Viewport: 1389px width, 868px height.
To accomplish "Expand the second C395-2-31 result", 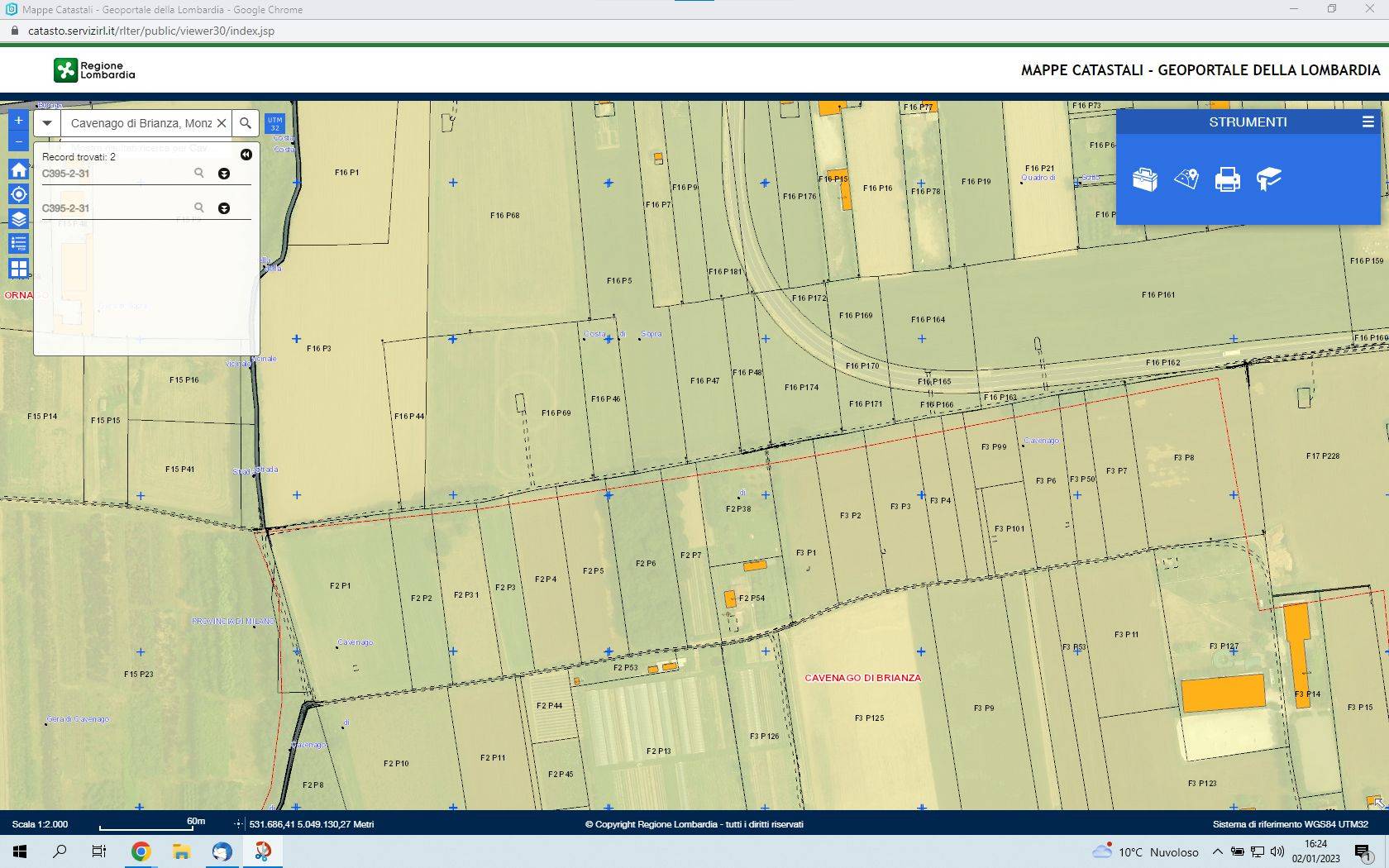I will (x=223, y=208).
